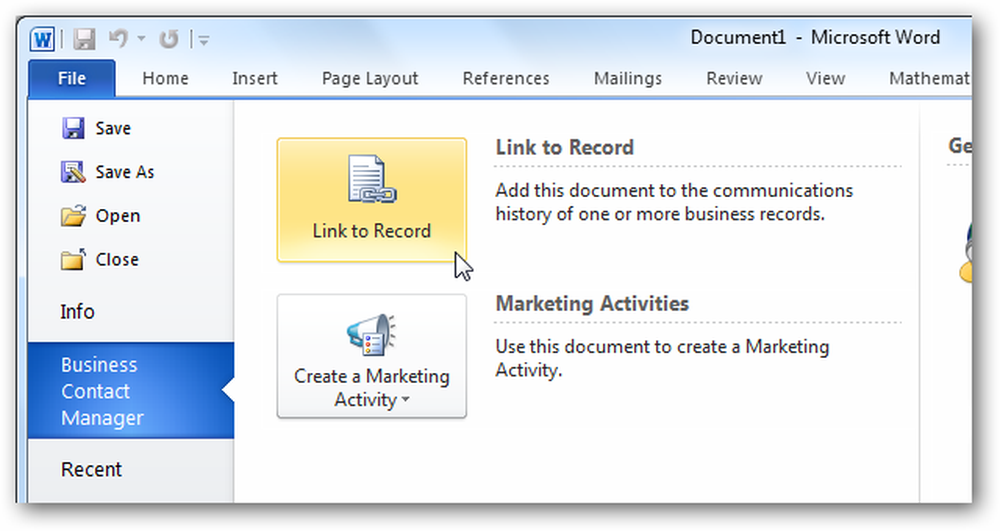Screen dimensions: 1000x531
Task: Switch to the Insert ribbon tab
Action: [254, 78]
